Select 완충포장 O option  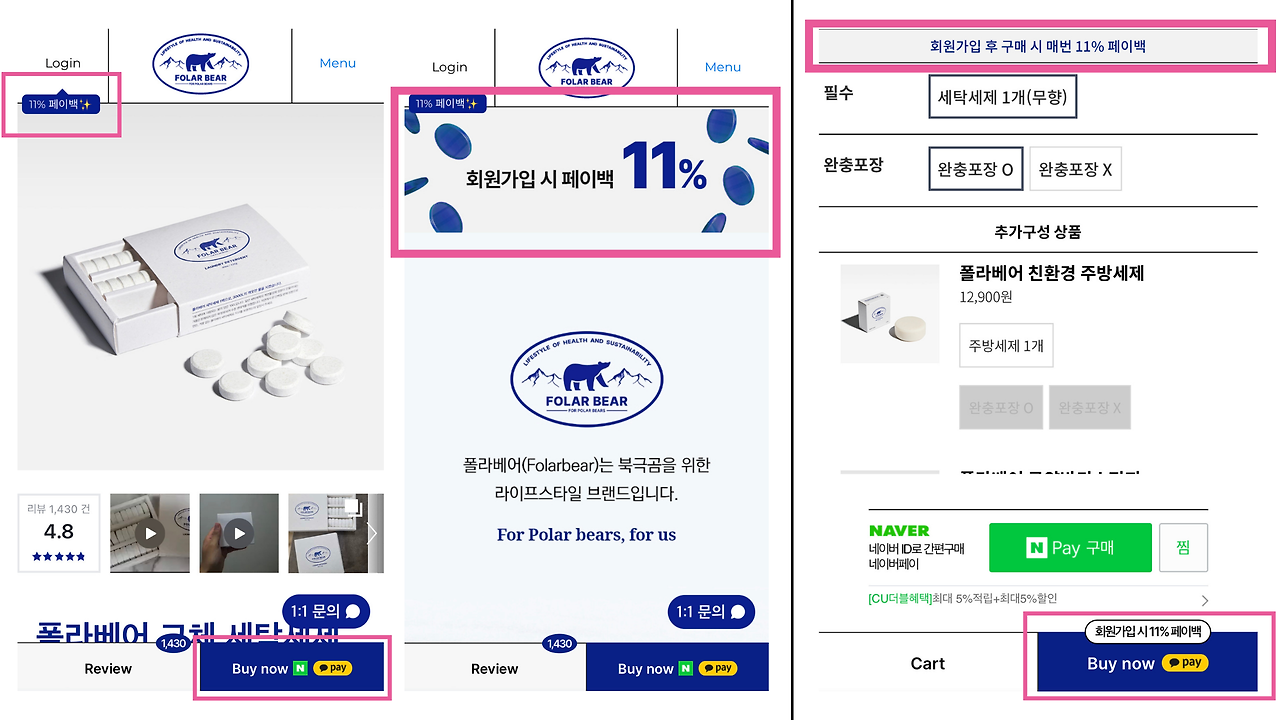point(975,169)
